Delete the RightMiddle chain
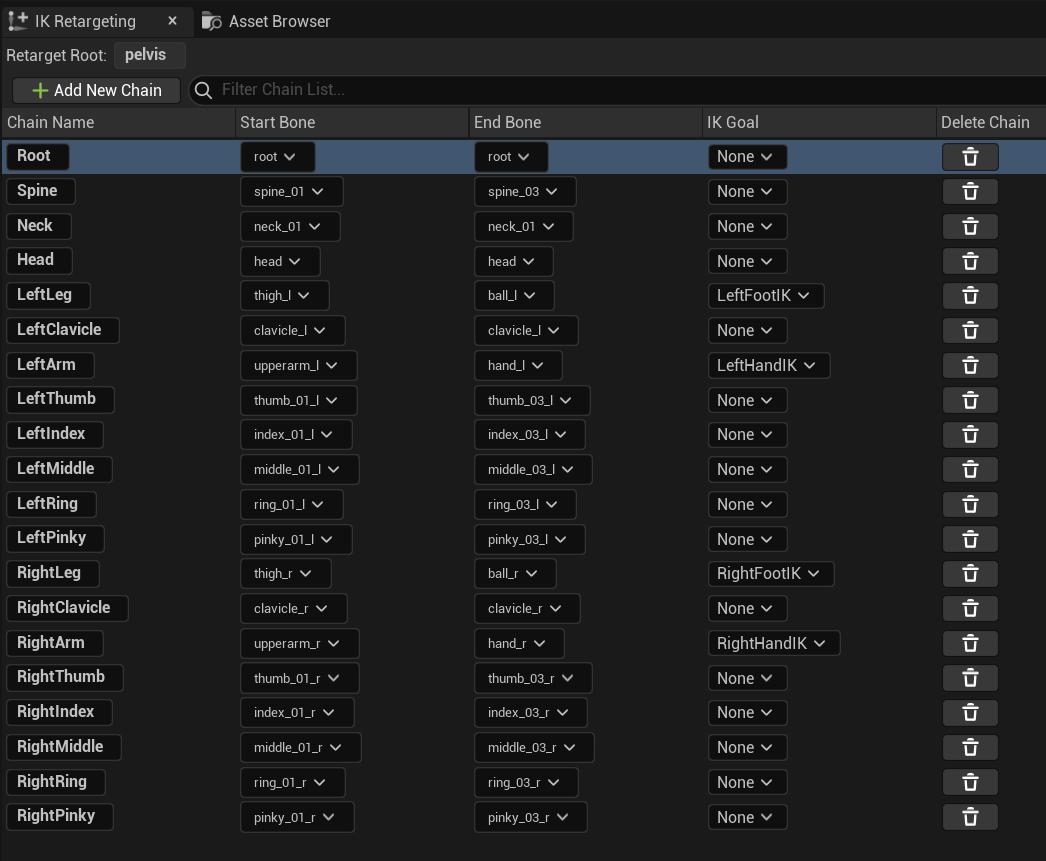 tap(970, 748)
